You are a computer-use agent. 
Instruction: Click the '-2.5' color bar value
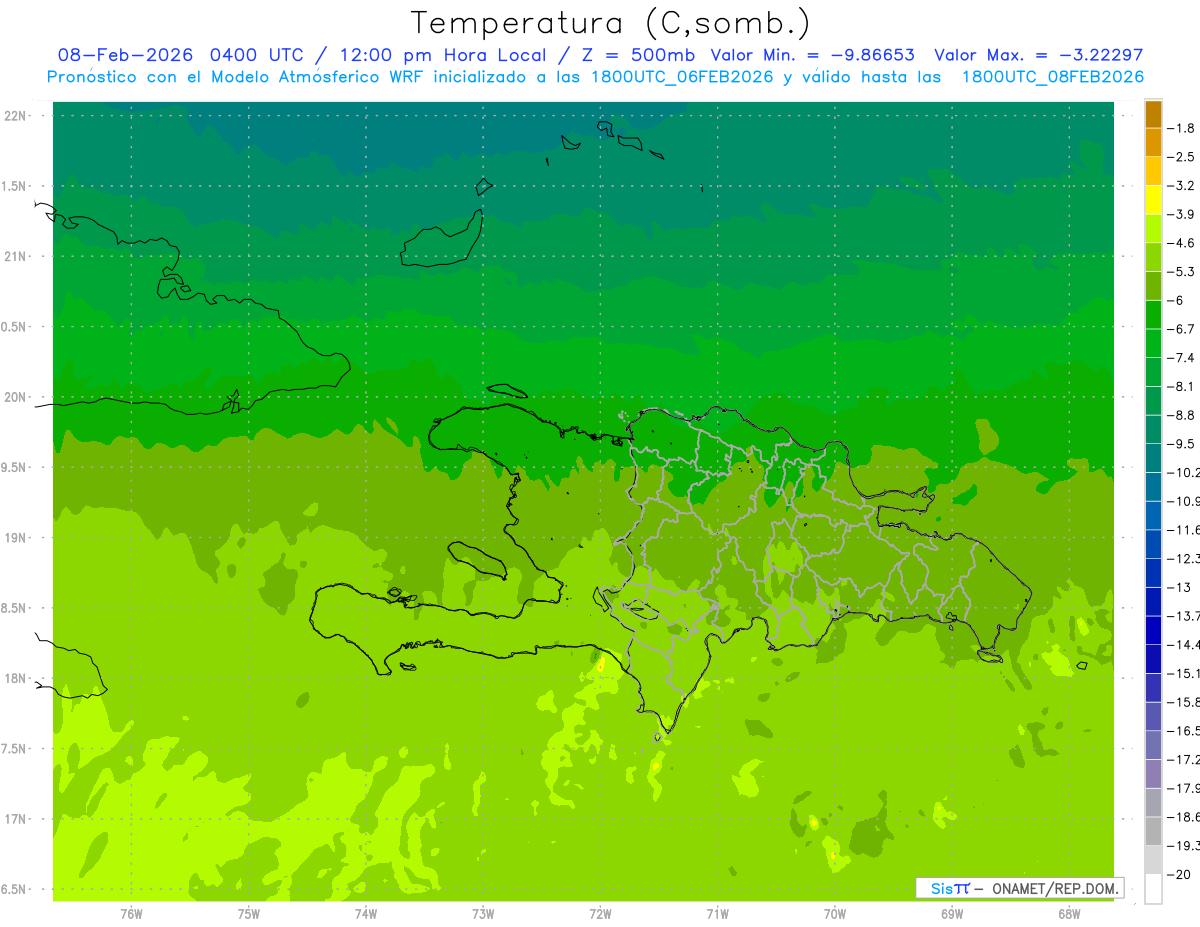point(1182,157)
